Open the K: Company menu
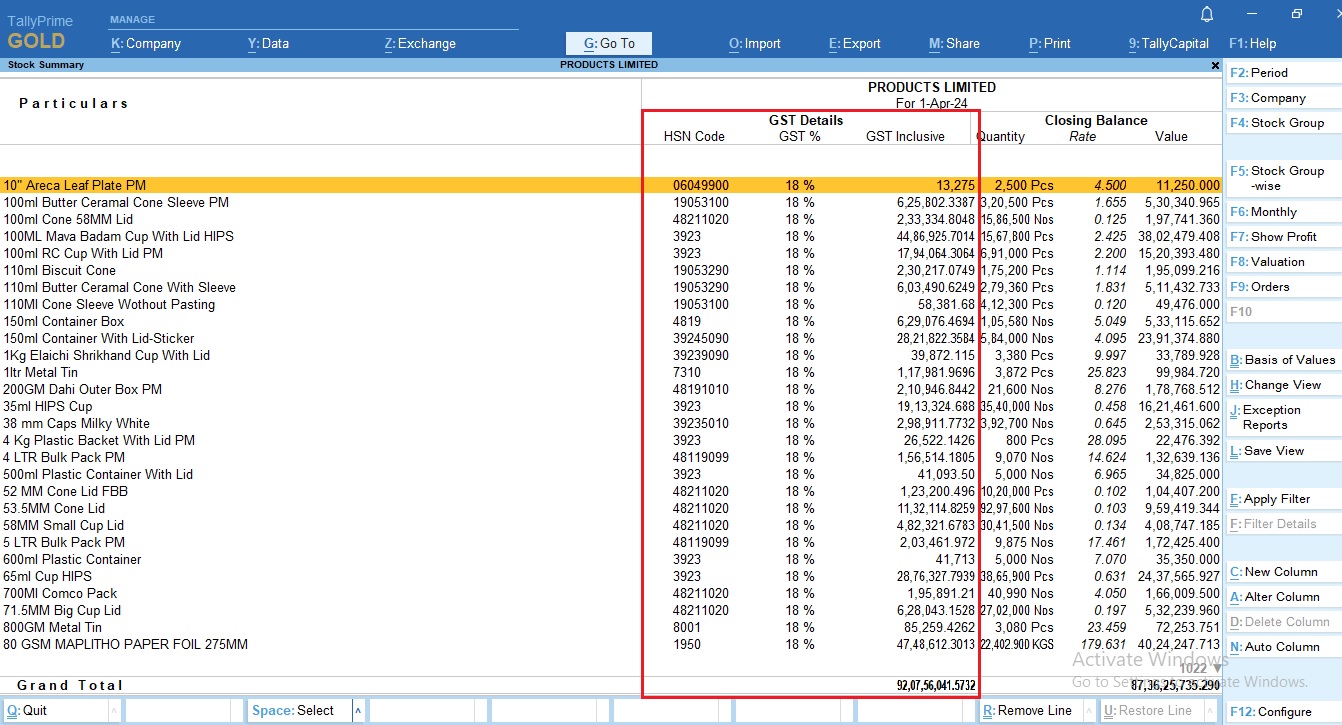Image resolution: width=1342 pixels, height=725 pixels. tap(149, 43)
